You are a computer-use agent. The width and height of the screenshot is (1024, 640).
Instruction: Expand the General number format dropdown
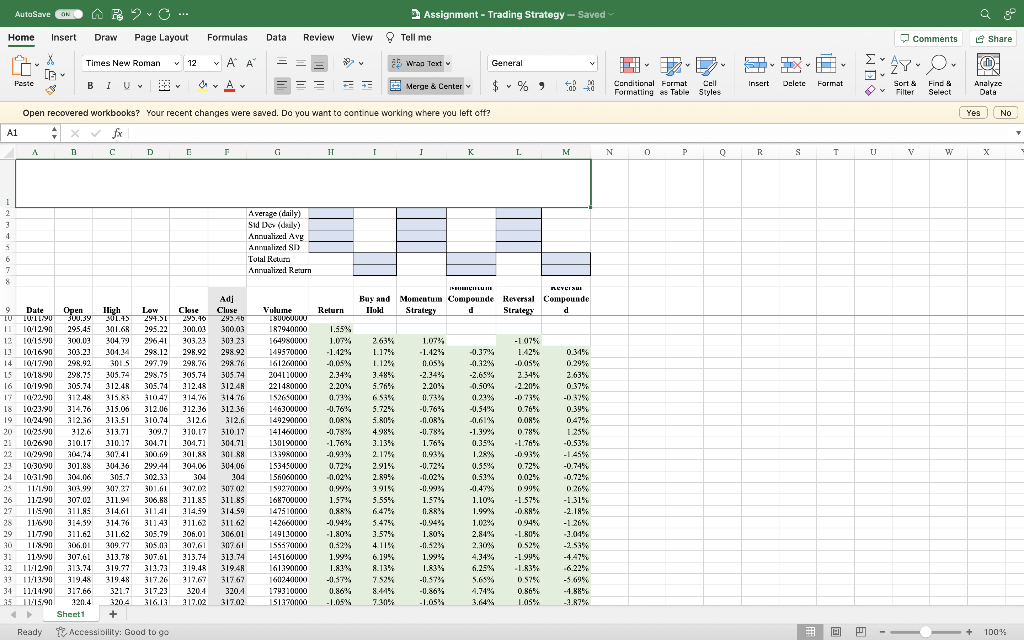click(x=592, y=63)
